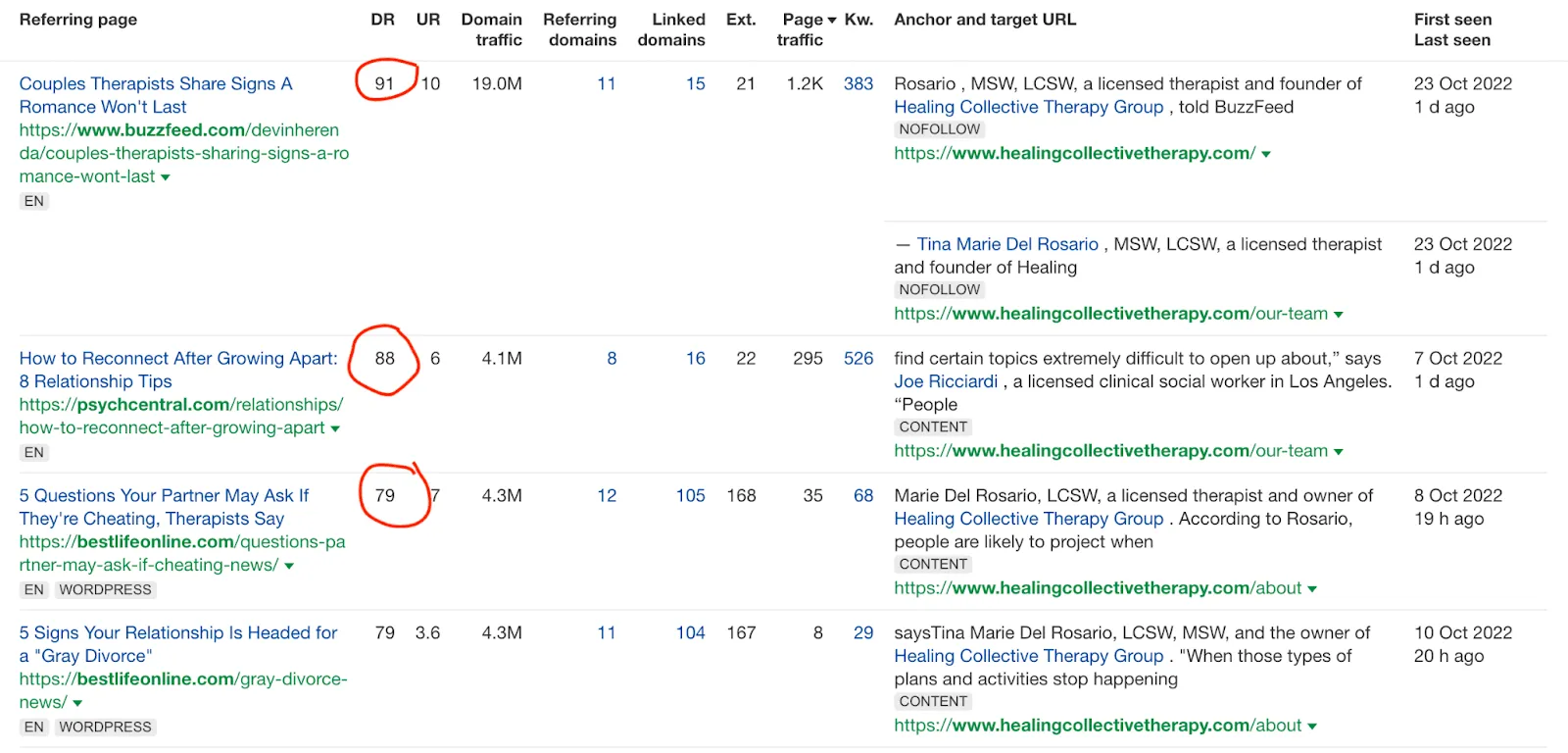This screenshot has height=753, width=1568.
Task: Sort by the UR column header
Action: coord(428,20)
